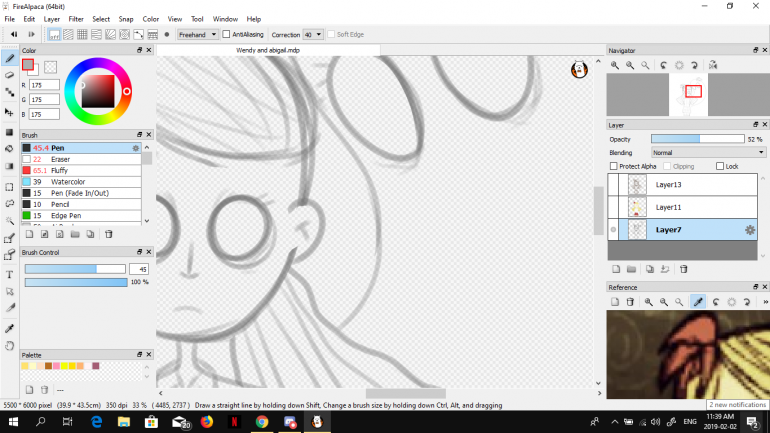Adjust the layer Opacity slider
This screenshot has height=433, width=770.
tap(697, 139)
